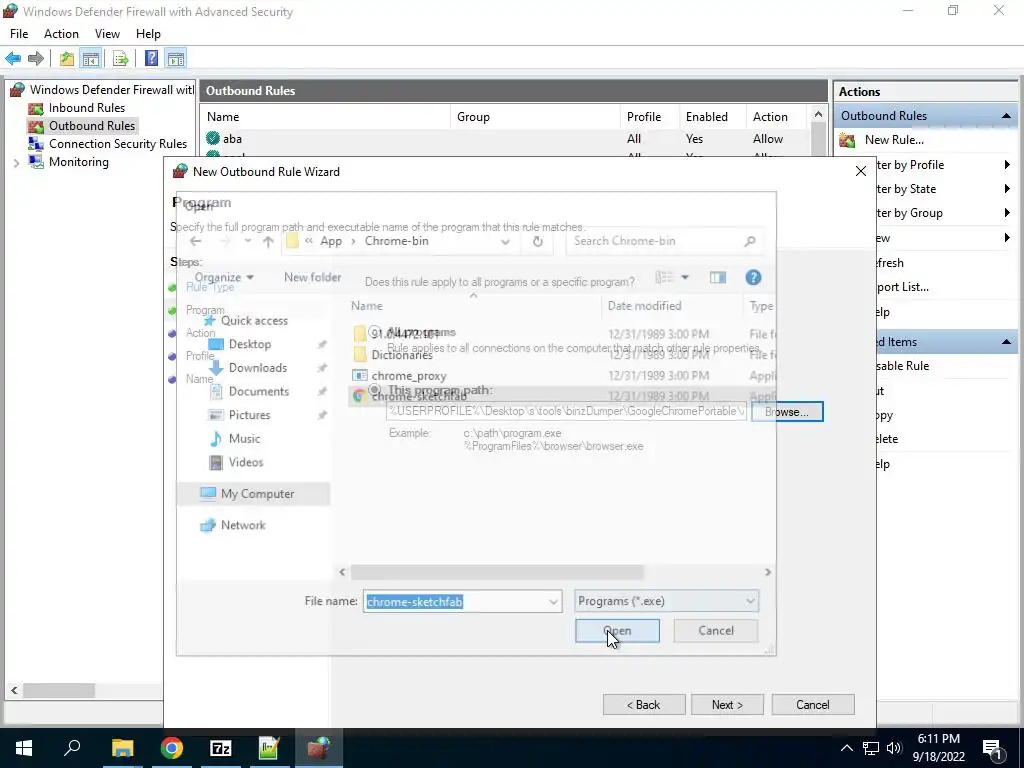The image size is (1024, 768).
Task: Click Cancel in the Open file dialog
Action: coord(716,631)
